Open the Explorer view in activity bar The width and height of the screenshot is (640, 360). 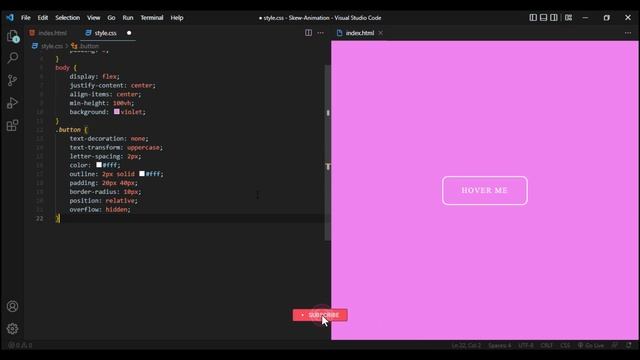click(13, 36)
